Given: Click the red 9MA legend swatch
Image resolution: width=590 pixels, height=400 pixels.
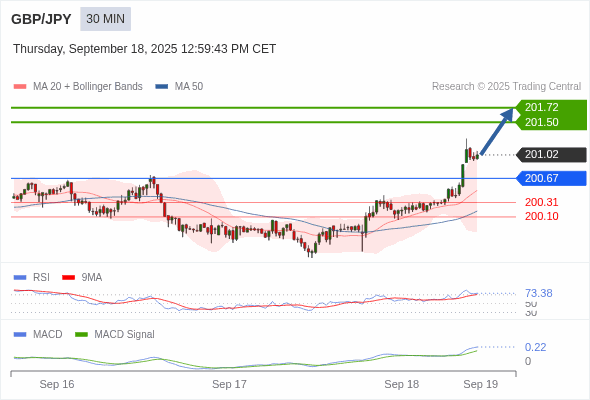Looking at the screenshot, I should (68, 278).
